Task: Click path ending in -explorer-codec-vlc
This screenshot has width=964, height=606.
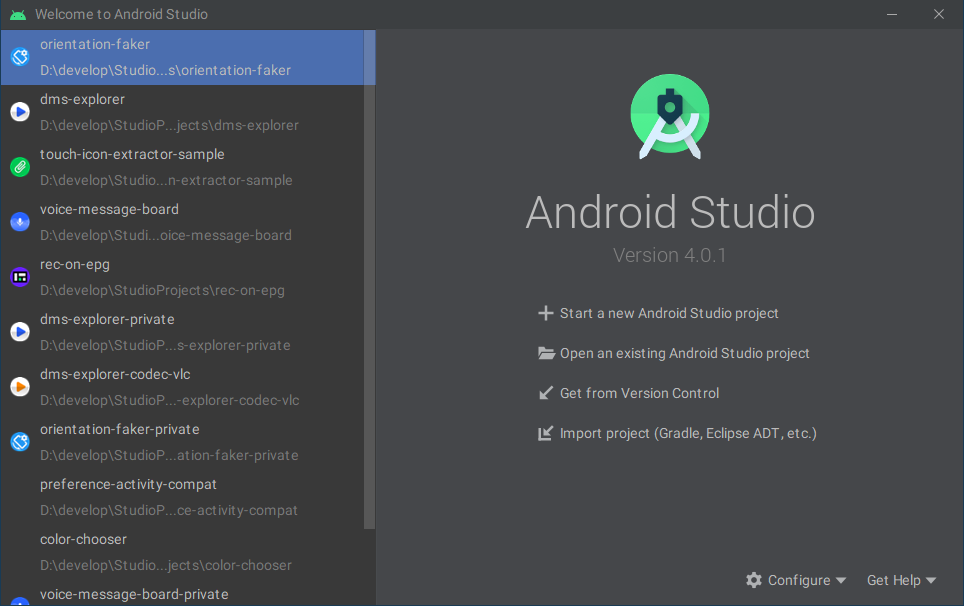Action: pyautogui.click(x=170, y=401)
